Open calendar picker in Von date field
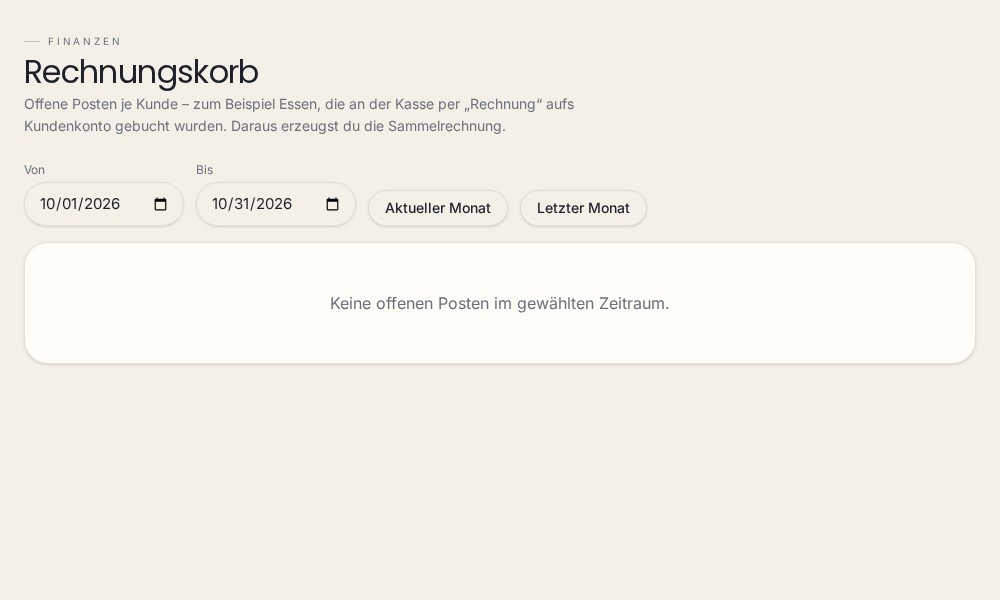 click(161, 204)
